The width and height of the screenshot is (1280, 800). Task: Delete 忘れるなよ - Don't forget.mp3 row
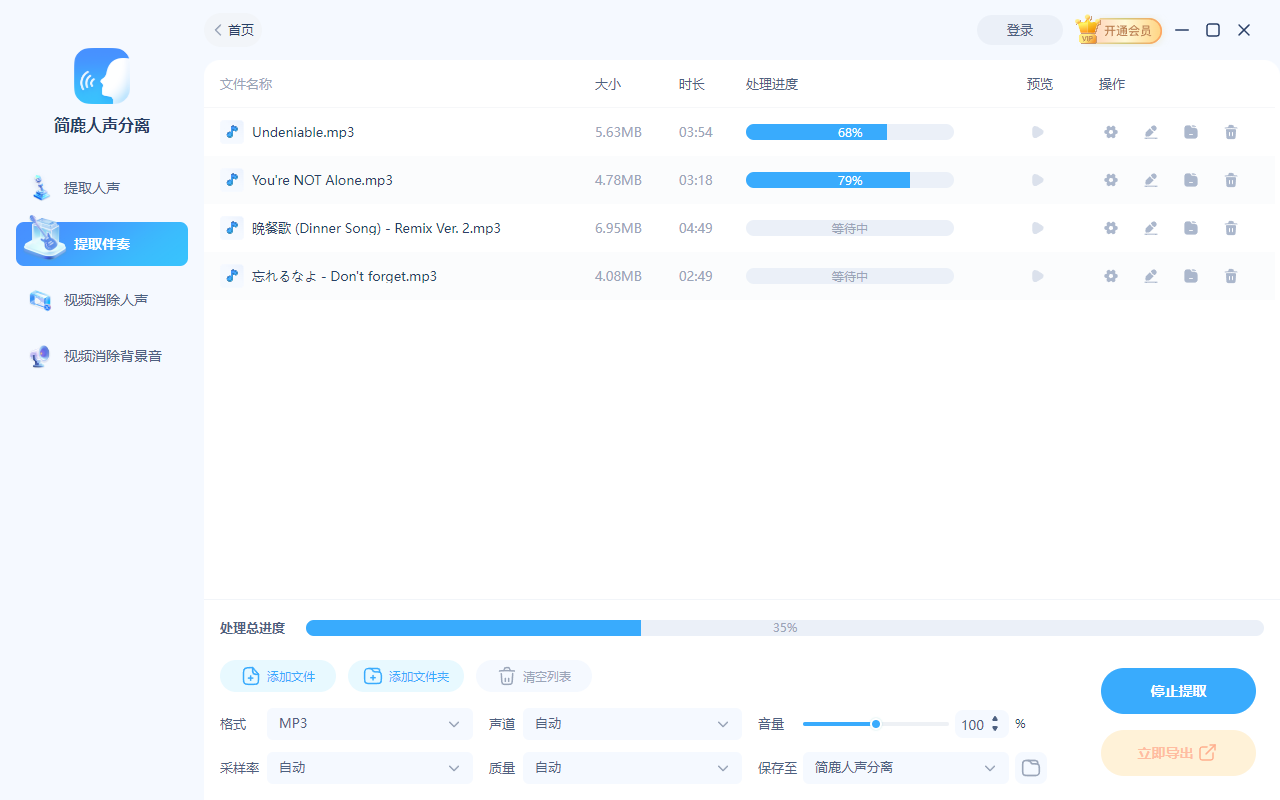click(1231, 276)
